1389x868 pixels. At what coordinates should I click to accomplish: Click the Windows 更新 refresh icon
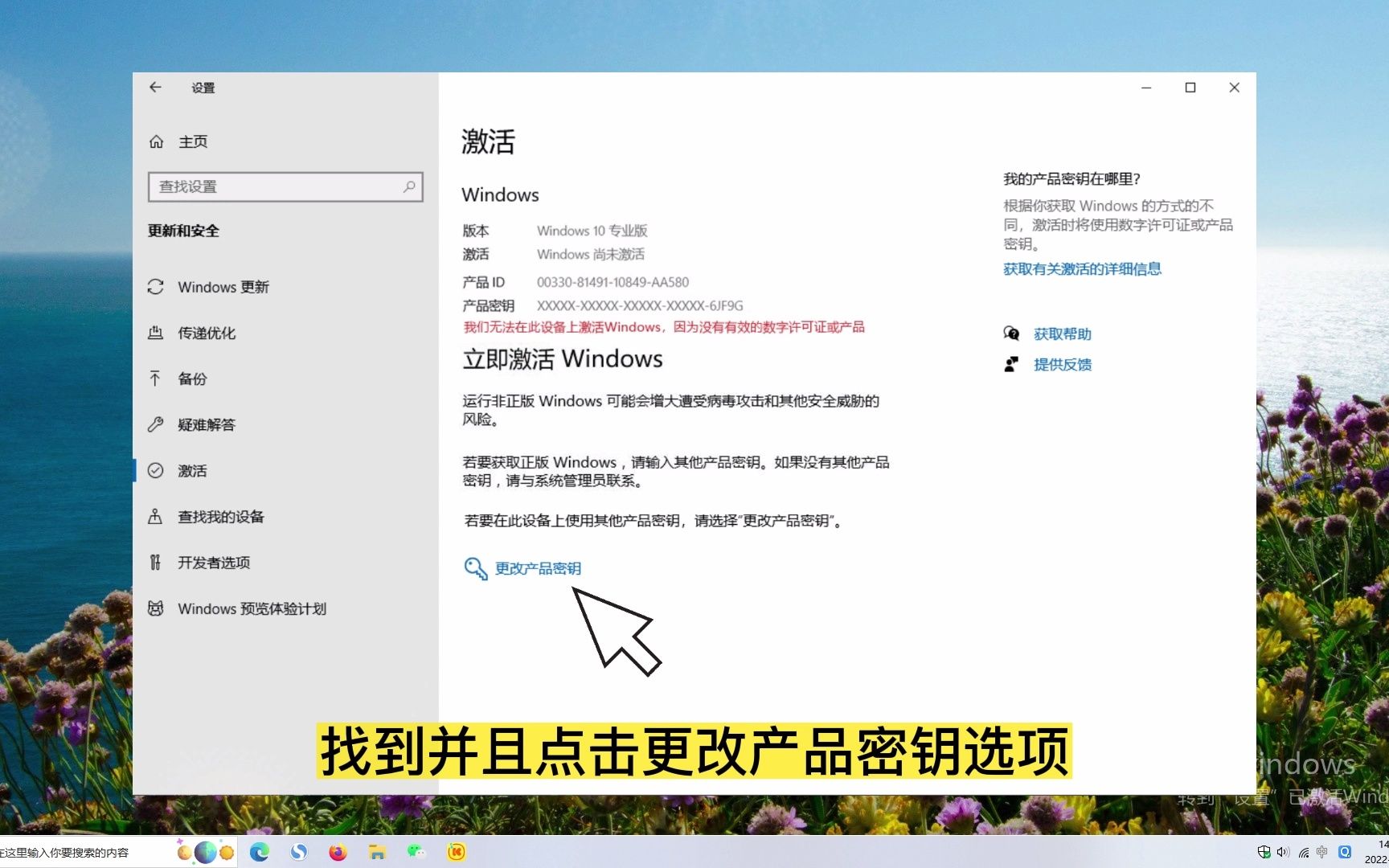[156, 287]
